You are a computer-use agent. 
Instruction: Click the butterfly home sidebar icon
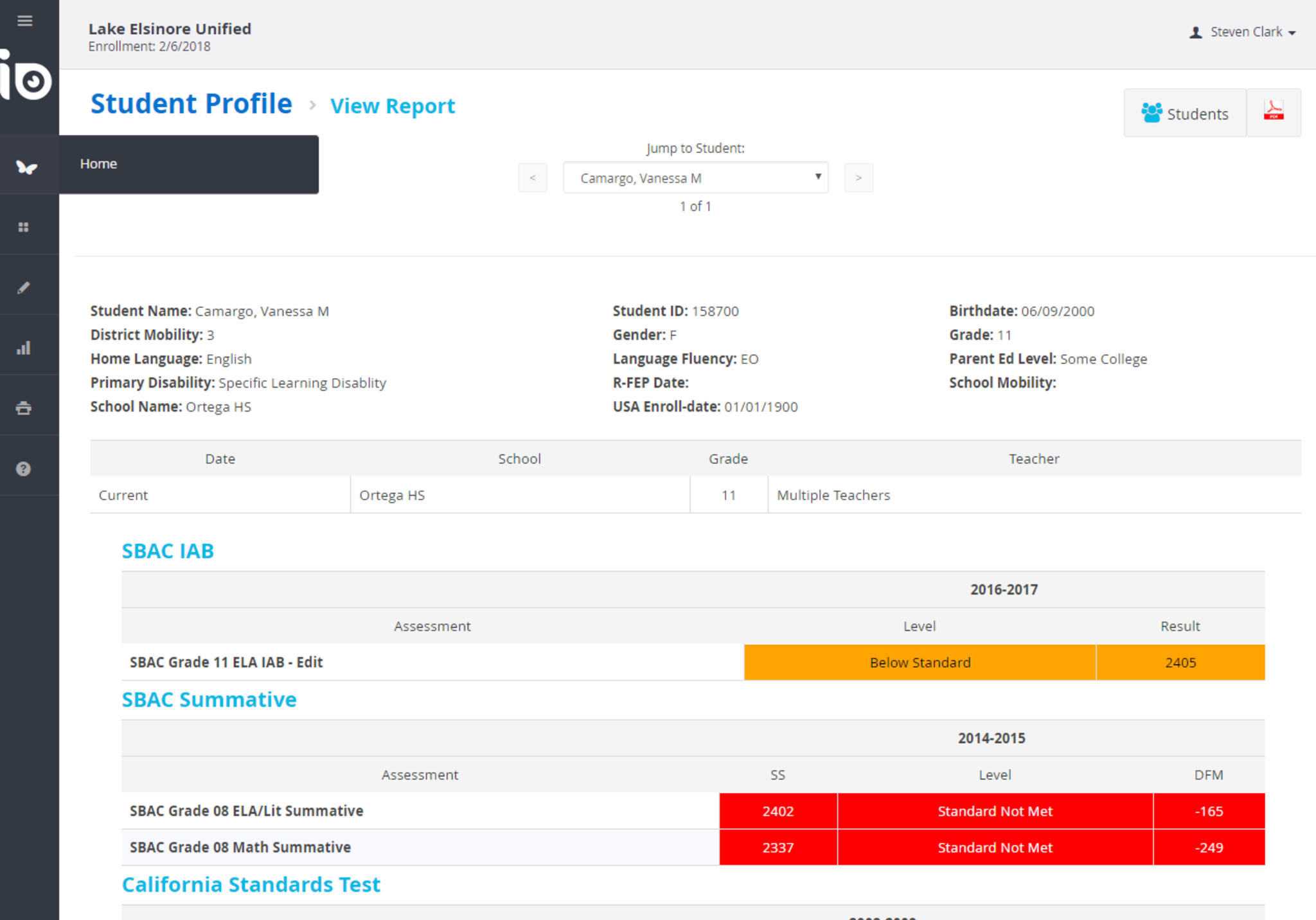pyautogui.click(x=26, y=167)
